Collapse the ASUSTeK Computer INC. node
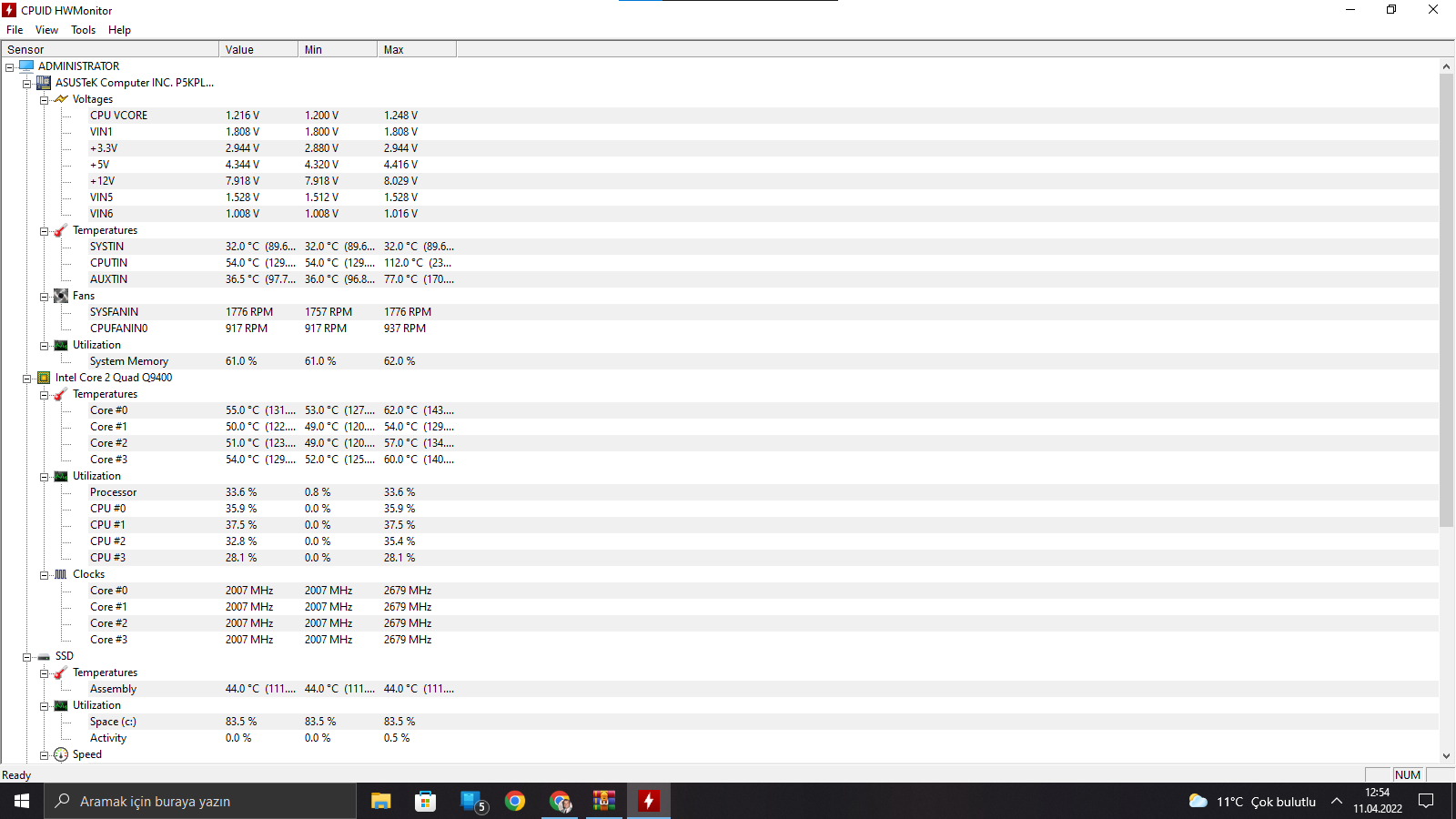The width and height of the screenshot is (1456, 819). [x=26, y=83]
